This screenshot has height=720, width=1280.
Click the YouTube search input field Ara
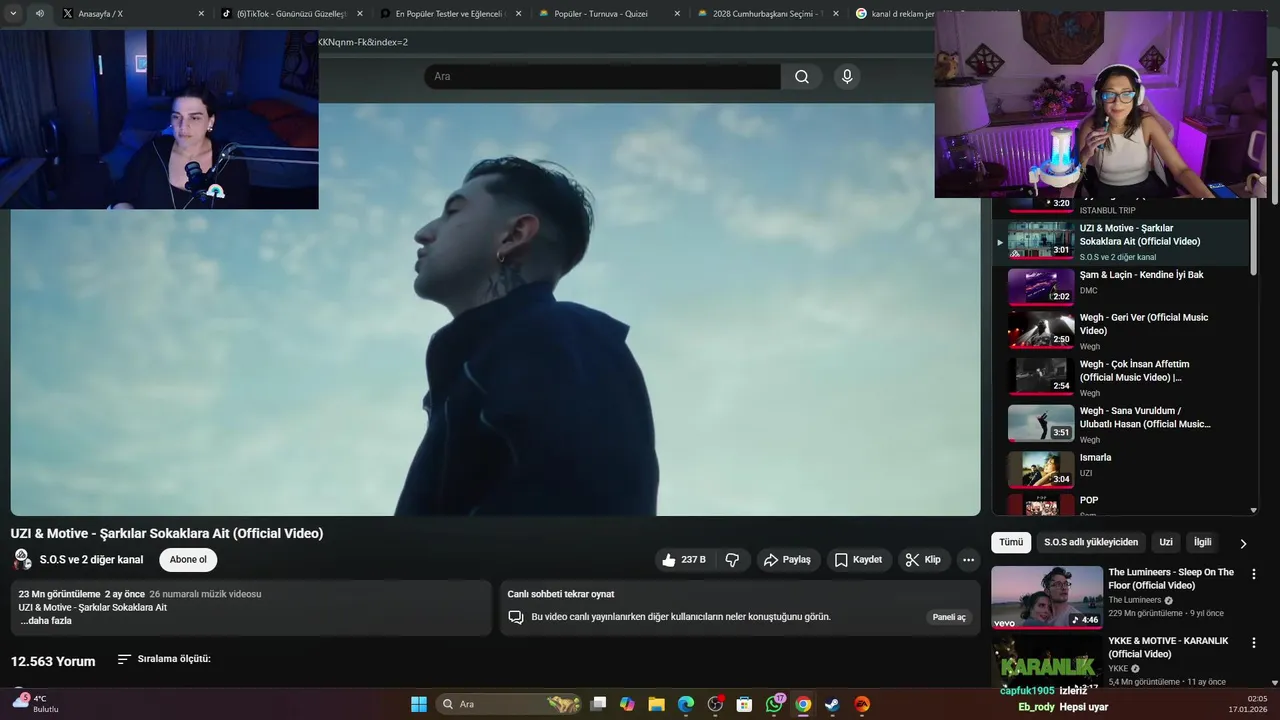click(x=602, y=77)
